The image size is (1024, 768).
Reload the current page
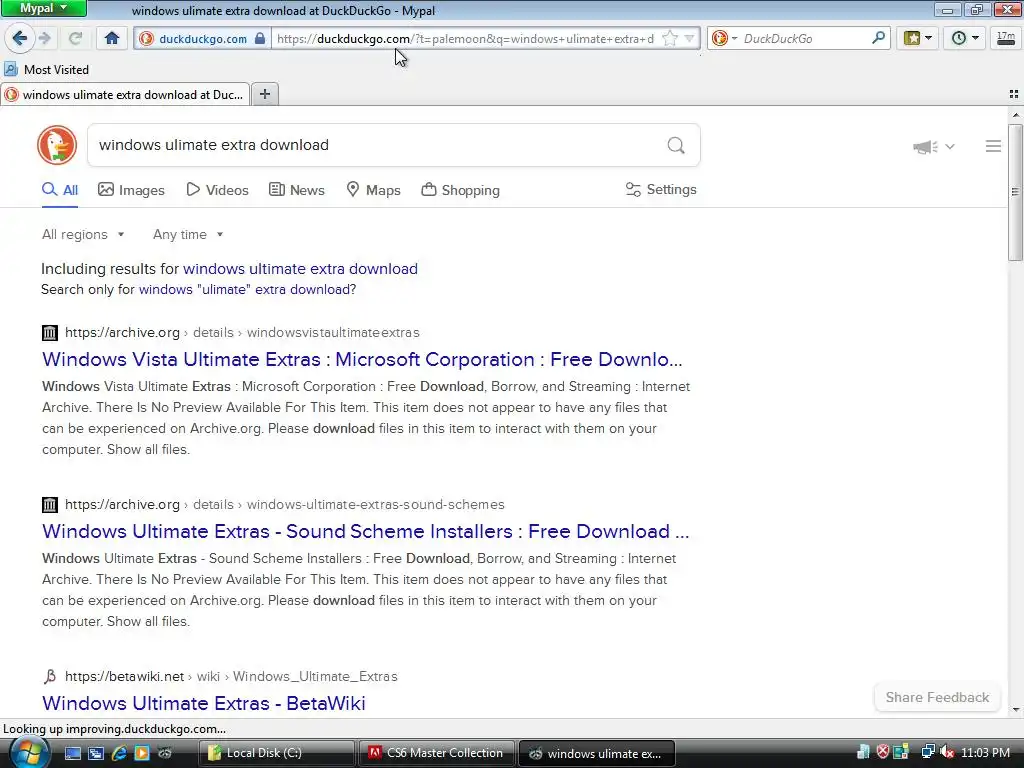(75, 39)
